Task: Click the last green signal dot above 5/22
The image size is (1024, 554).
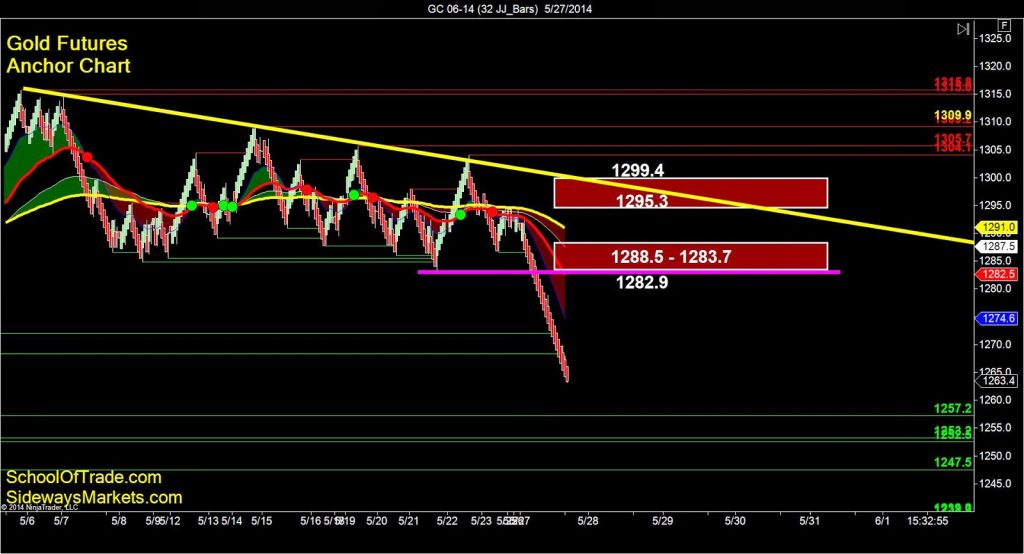Action: coord(460,215)
